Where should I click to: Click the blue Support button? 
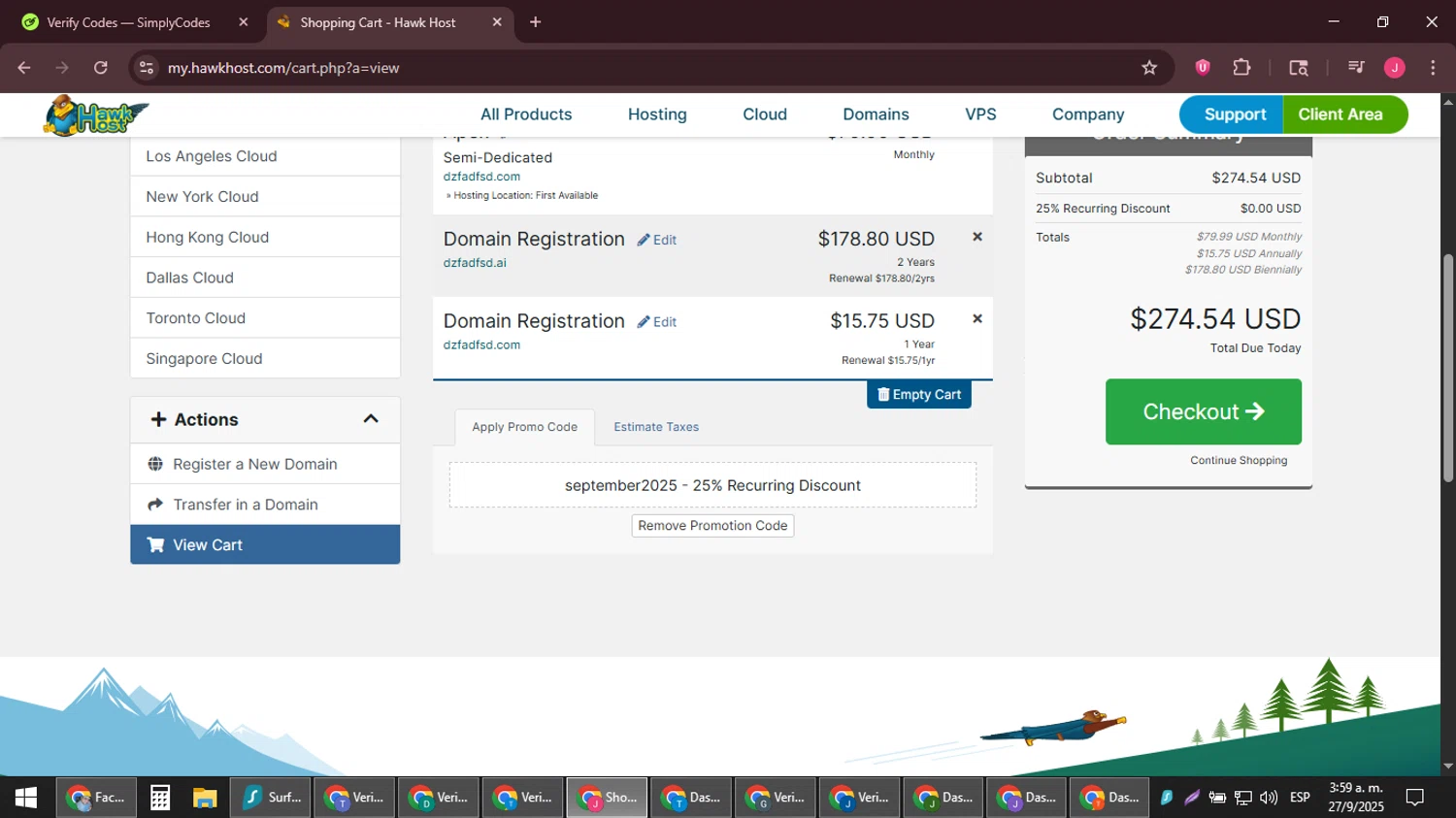point(1232,115)
